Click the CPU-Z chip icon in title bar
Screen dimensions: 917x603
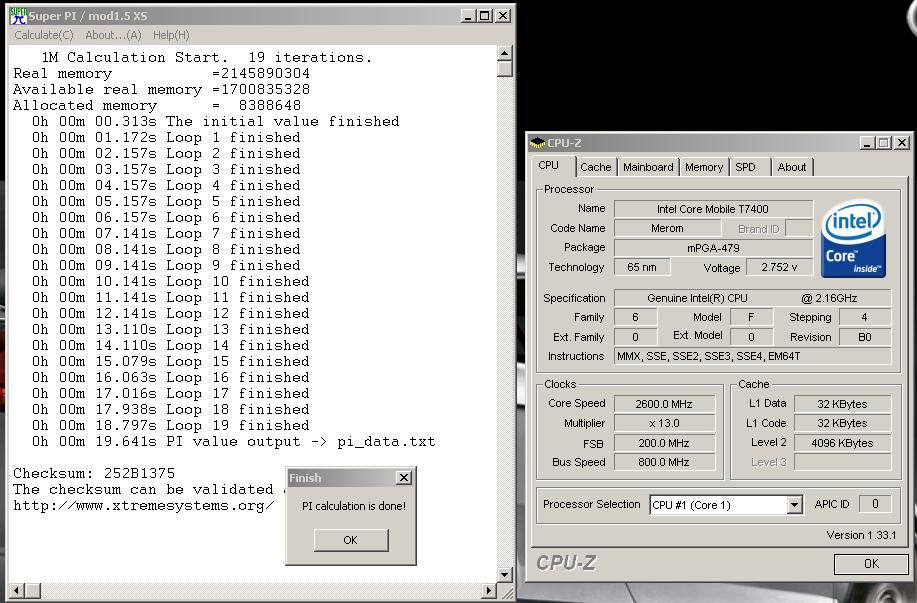[x=537, y=143]
